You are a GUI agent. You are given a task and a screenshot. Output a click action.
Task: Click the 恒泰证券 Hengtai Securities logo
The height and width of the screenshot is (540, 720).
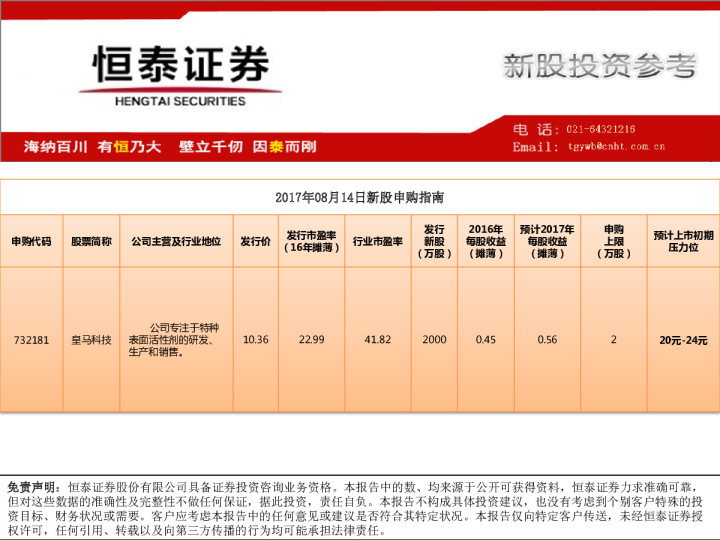point(180,76)
